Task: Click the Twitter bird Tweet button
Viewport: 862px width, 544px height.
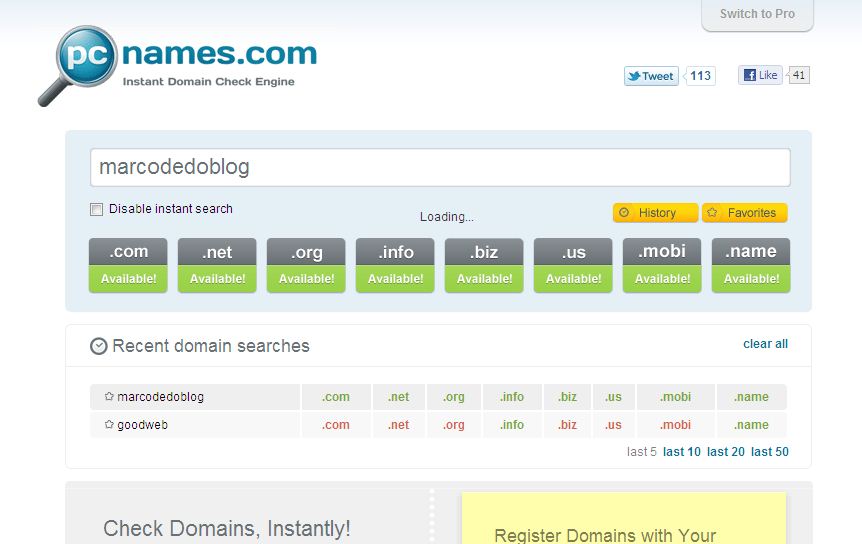Action: (651, 76)
